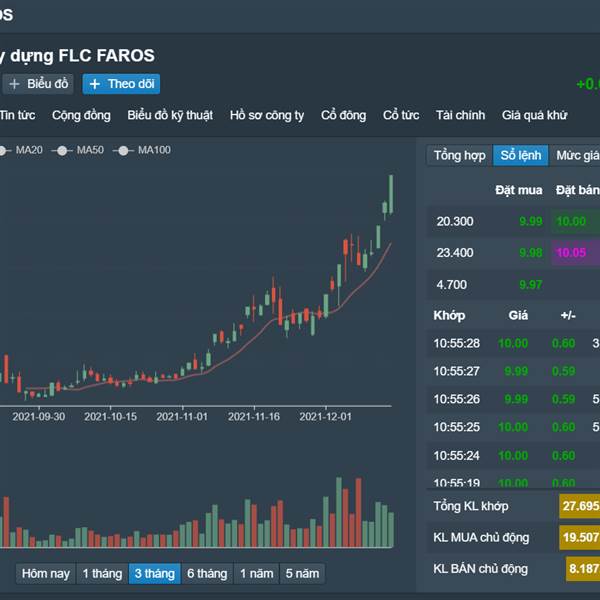600x600 pixels.
Task: Click the 2021-11-01 axis date
Action: point(182,417)
